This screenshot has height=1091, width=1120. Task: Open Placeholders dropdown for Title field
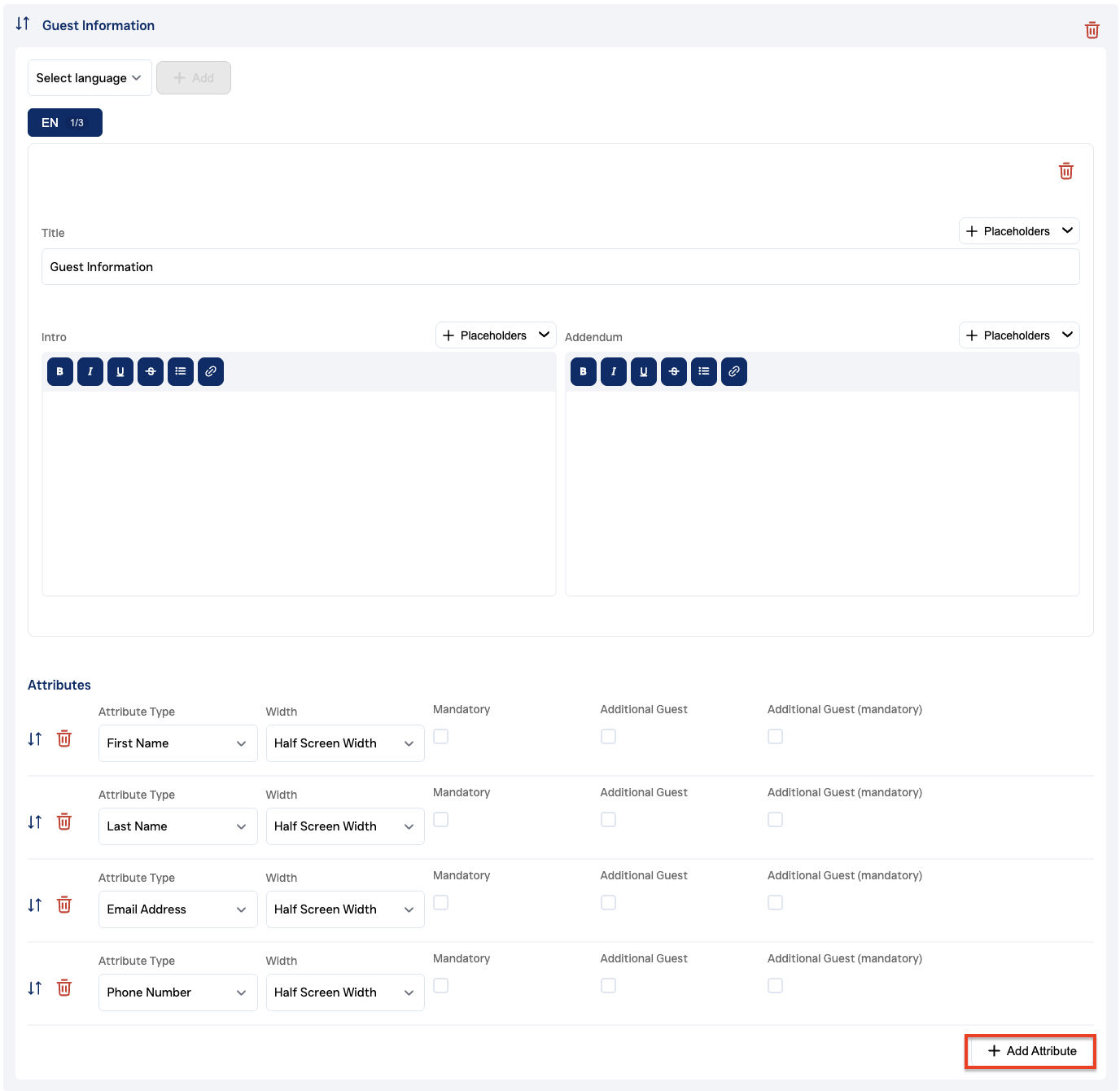(1019, 231)
